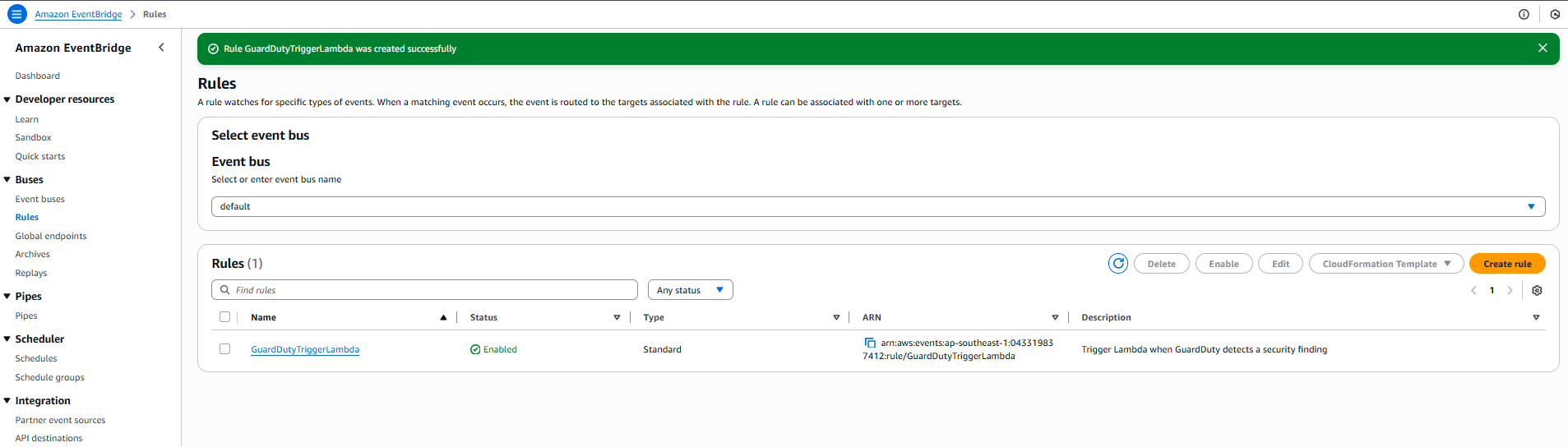
Task: Refresh the rules list
Action: tap(1118, 264)
